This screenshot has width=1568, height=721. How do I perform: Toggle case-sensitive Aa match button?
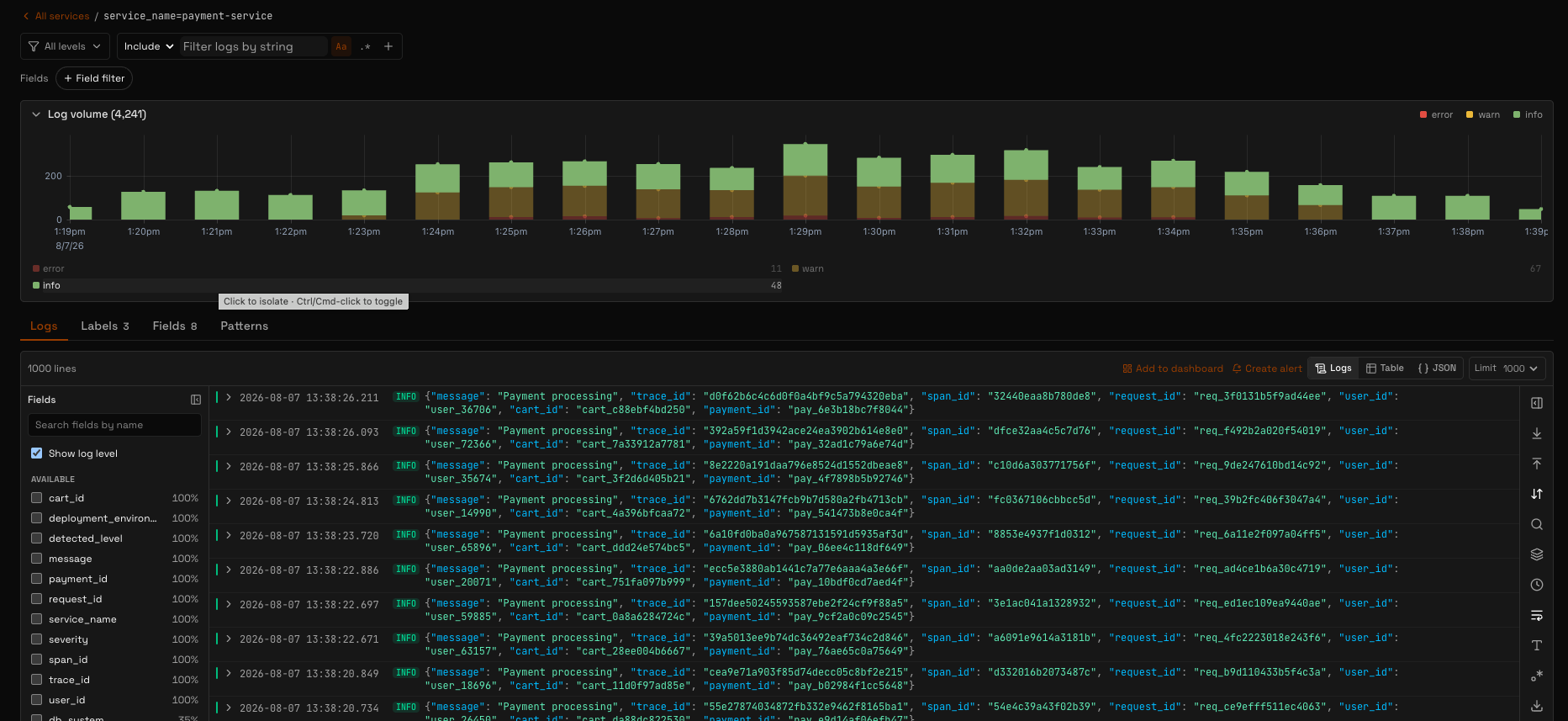click(341, 46)
